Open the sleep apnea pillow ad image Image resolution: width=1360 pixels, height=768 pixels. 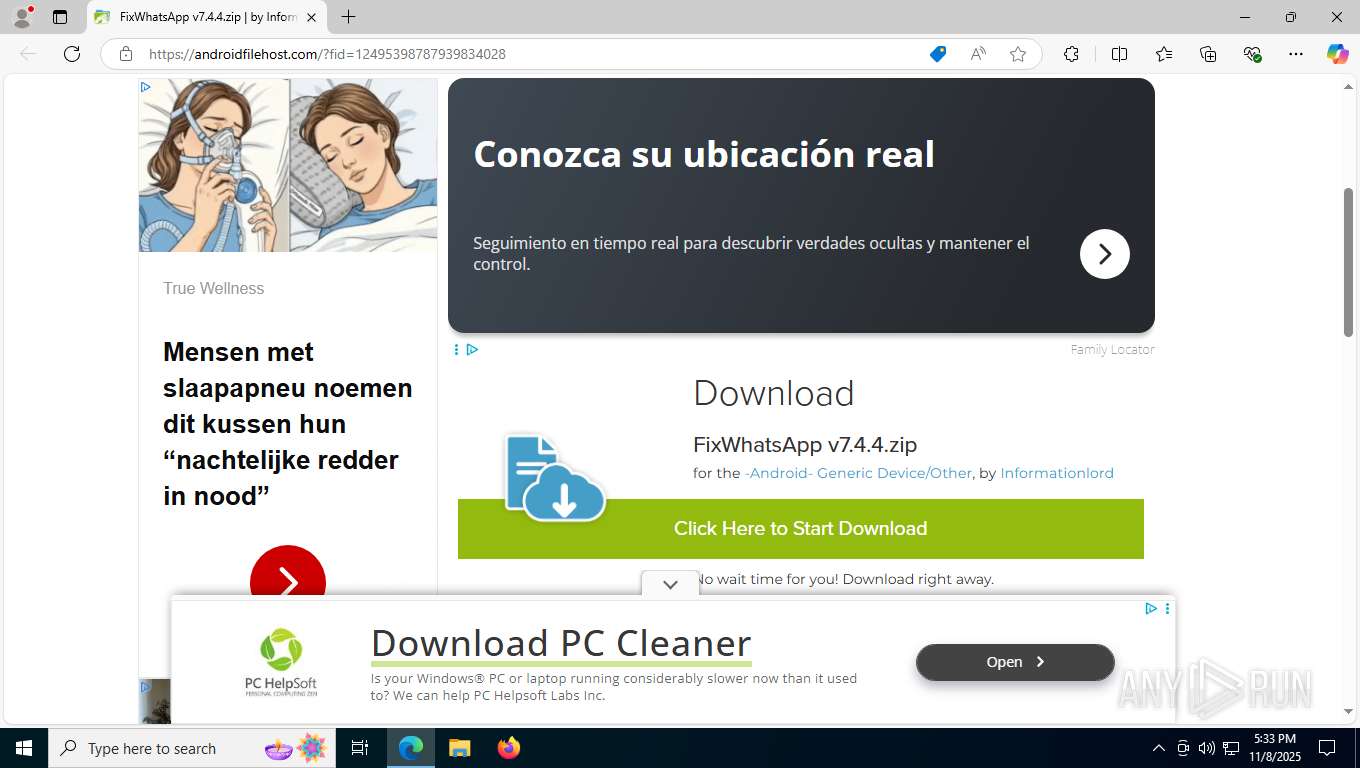tap(288, 165)
